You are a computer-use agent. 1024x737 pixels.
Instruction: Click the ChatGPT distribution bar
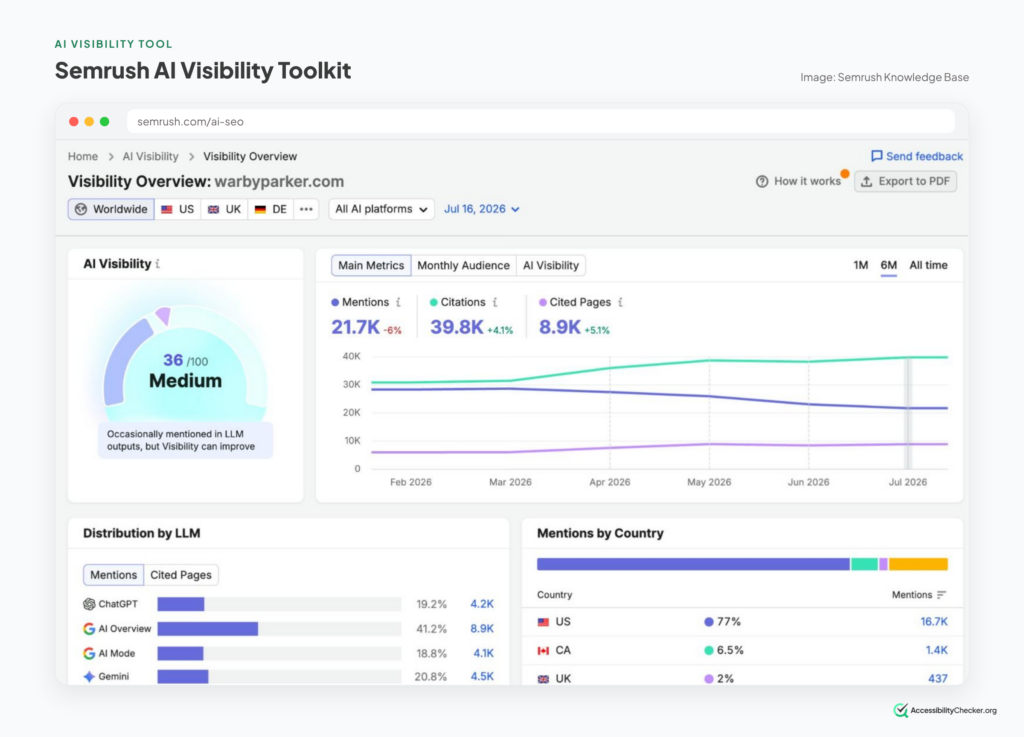click(x=181, y=604)
